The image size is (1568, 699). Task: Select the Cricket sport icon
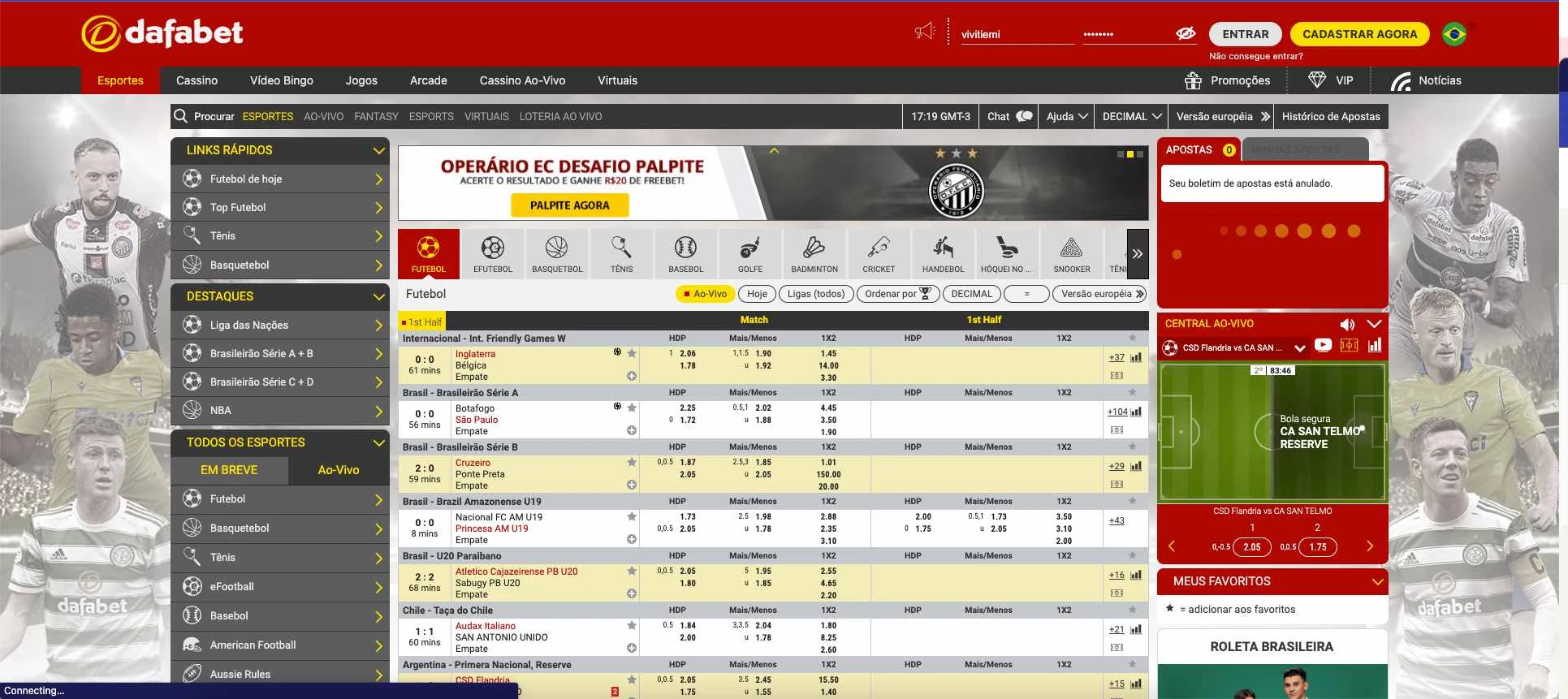(x=879, y=253)
